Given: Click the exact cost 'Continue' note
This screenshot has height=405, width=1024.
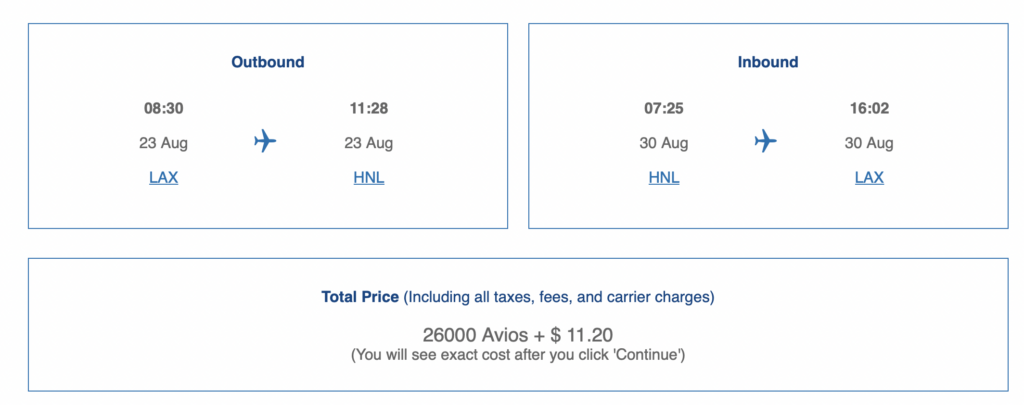Looking at the screenshot, I should 517,355.
